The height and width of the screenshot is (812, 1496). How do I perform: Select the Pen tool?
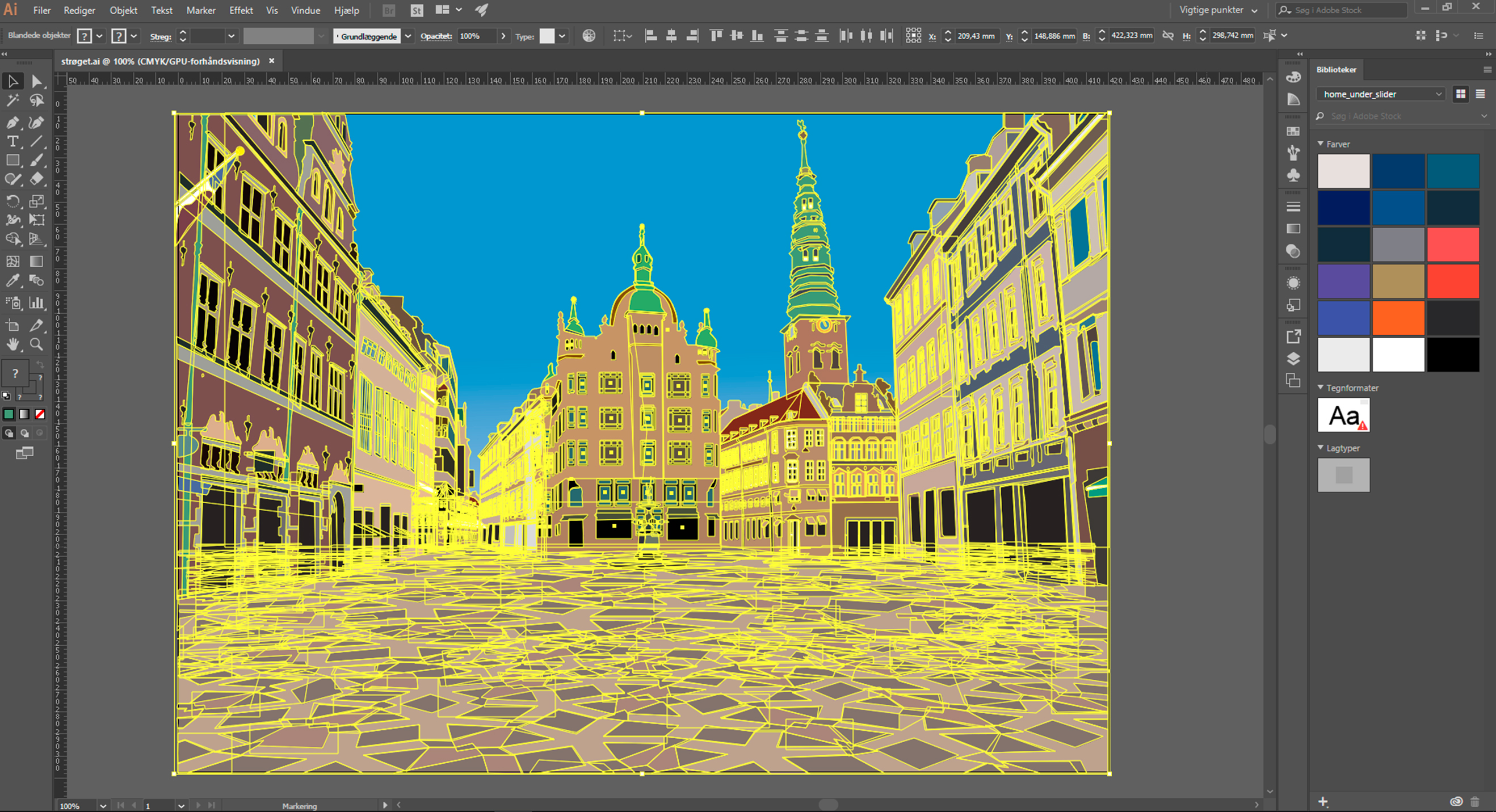12,122
